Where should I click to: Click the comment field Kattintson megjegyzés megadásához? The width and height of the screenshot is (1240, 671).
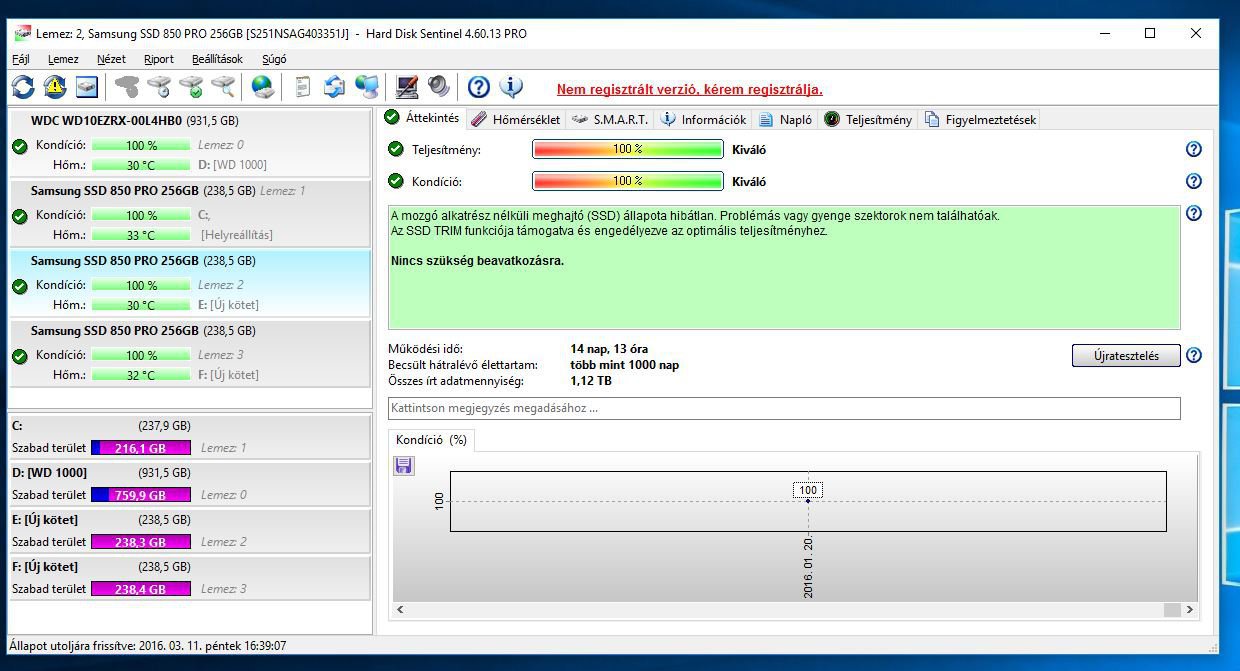(784, 408)
